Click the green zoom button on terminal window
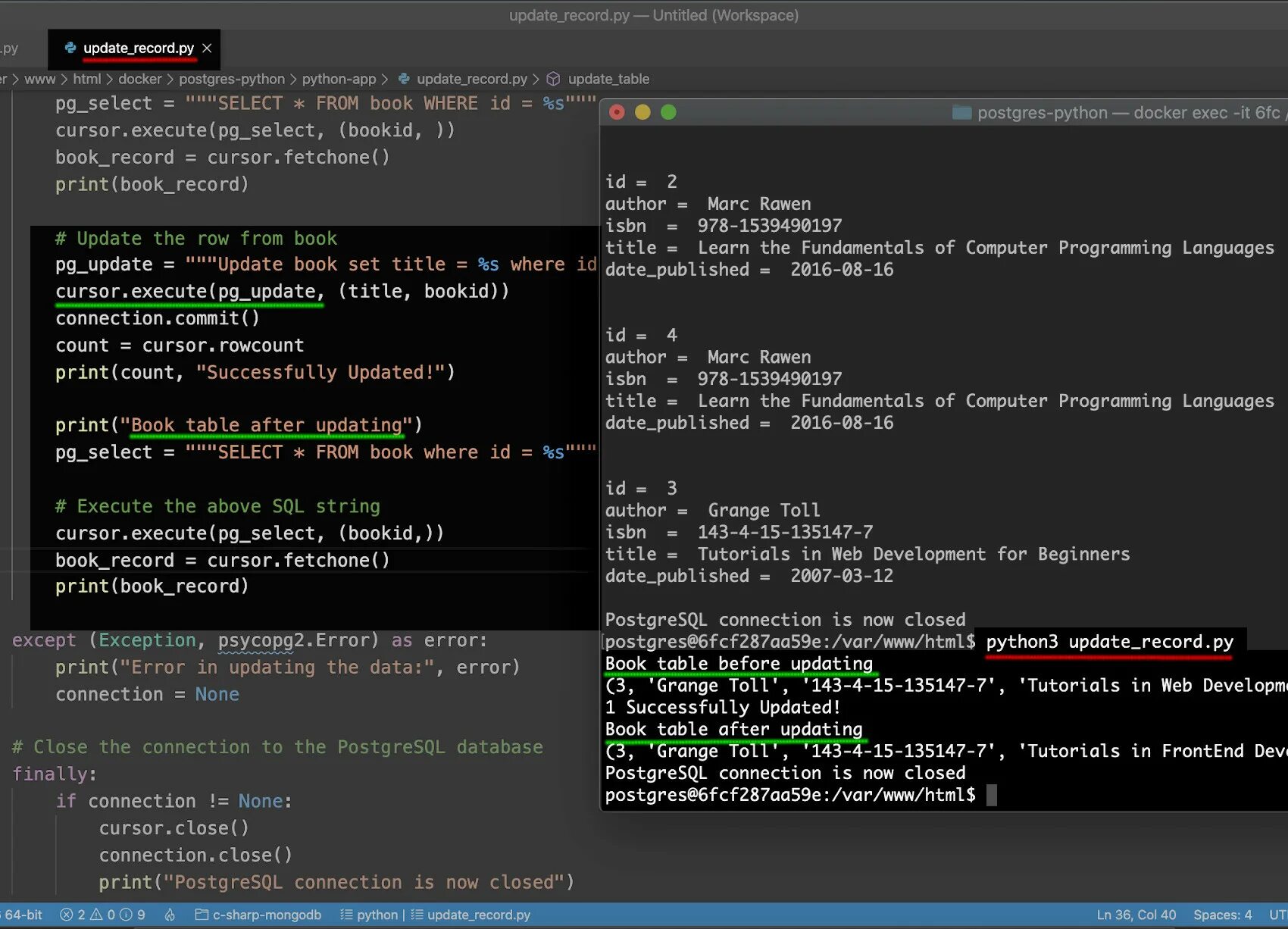 tap(668, 112)
